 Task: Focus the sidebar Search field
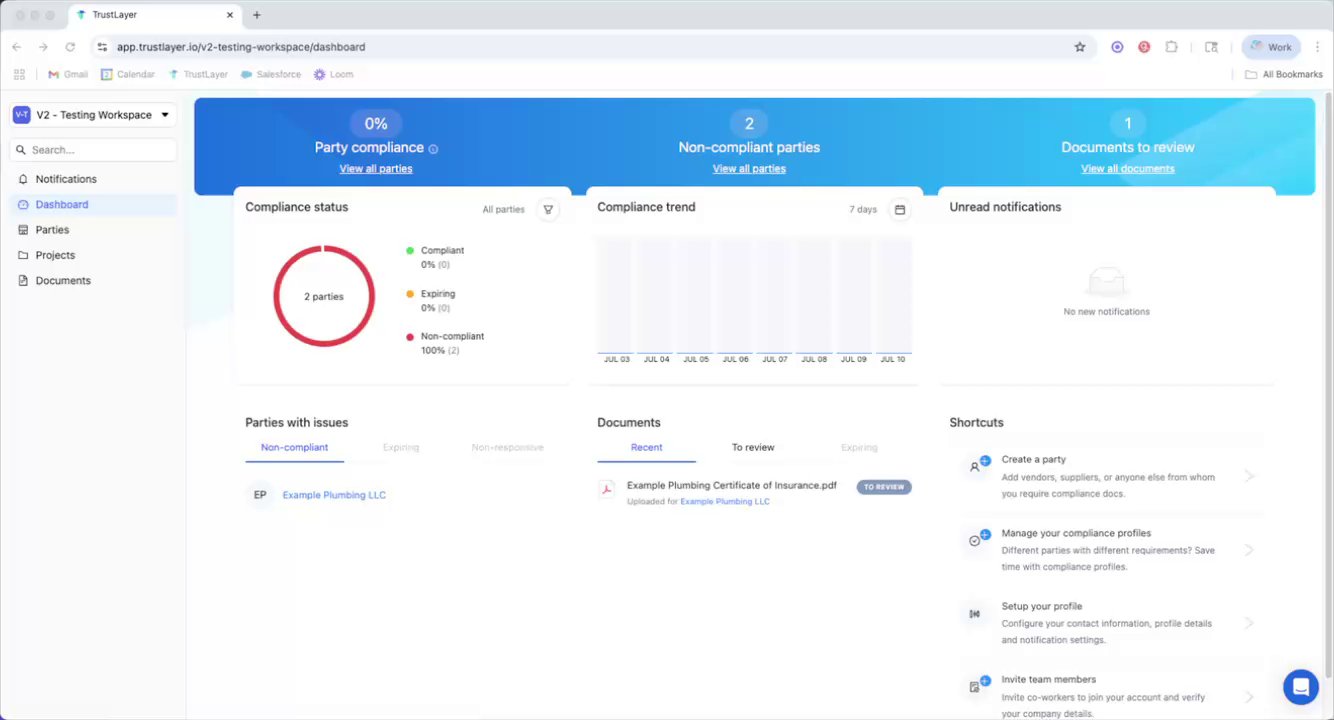(94, 150)
